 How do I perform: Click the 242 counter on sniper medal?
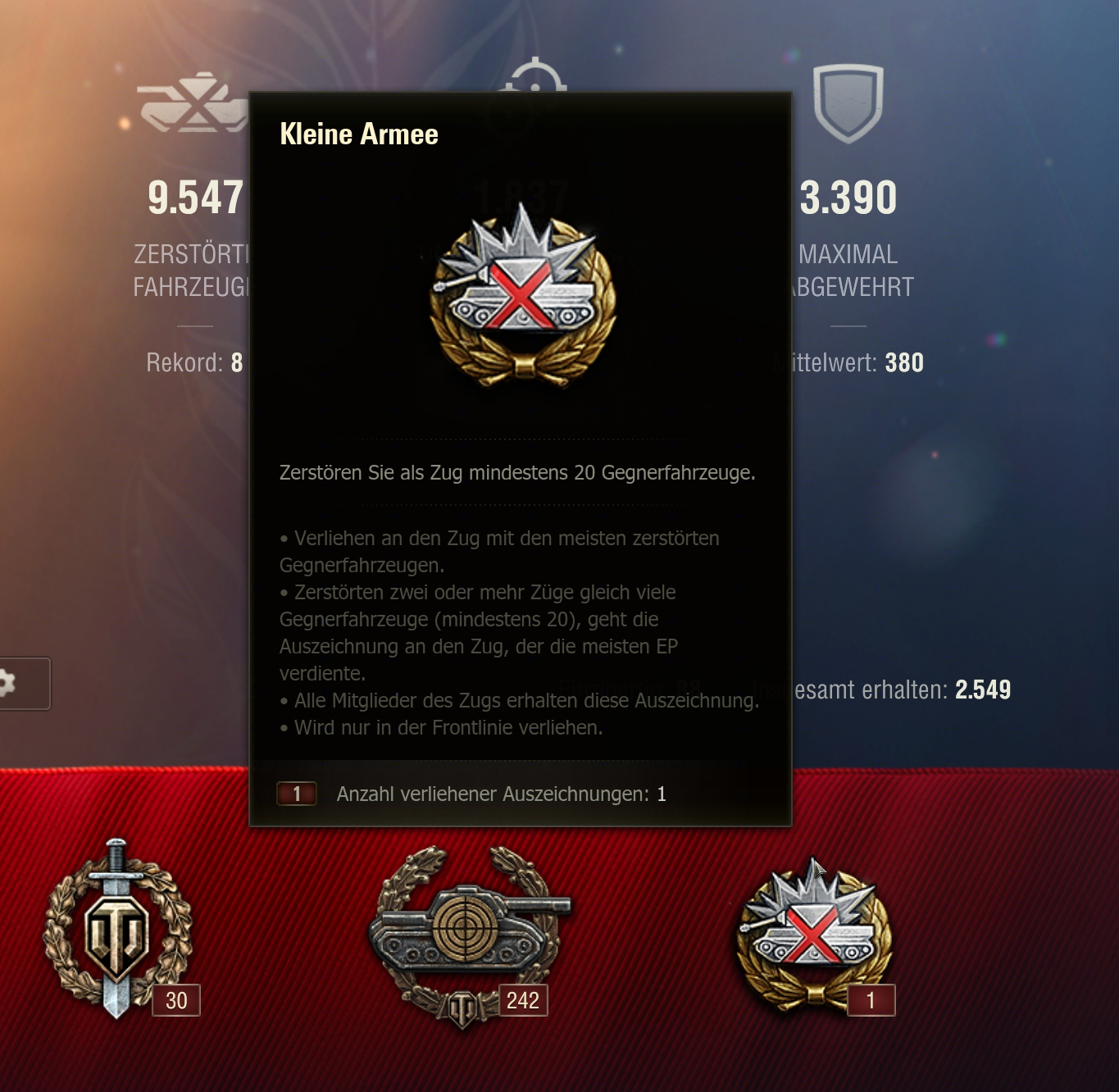coord(523,1000)
